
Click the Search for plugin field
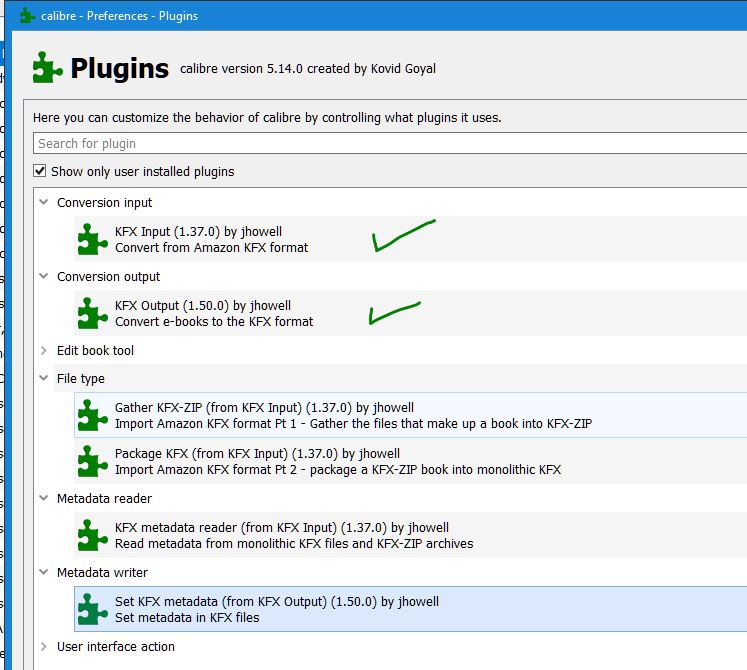tap(390, 143)
